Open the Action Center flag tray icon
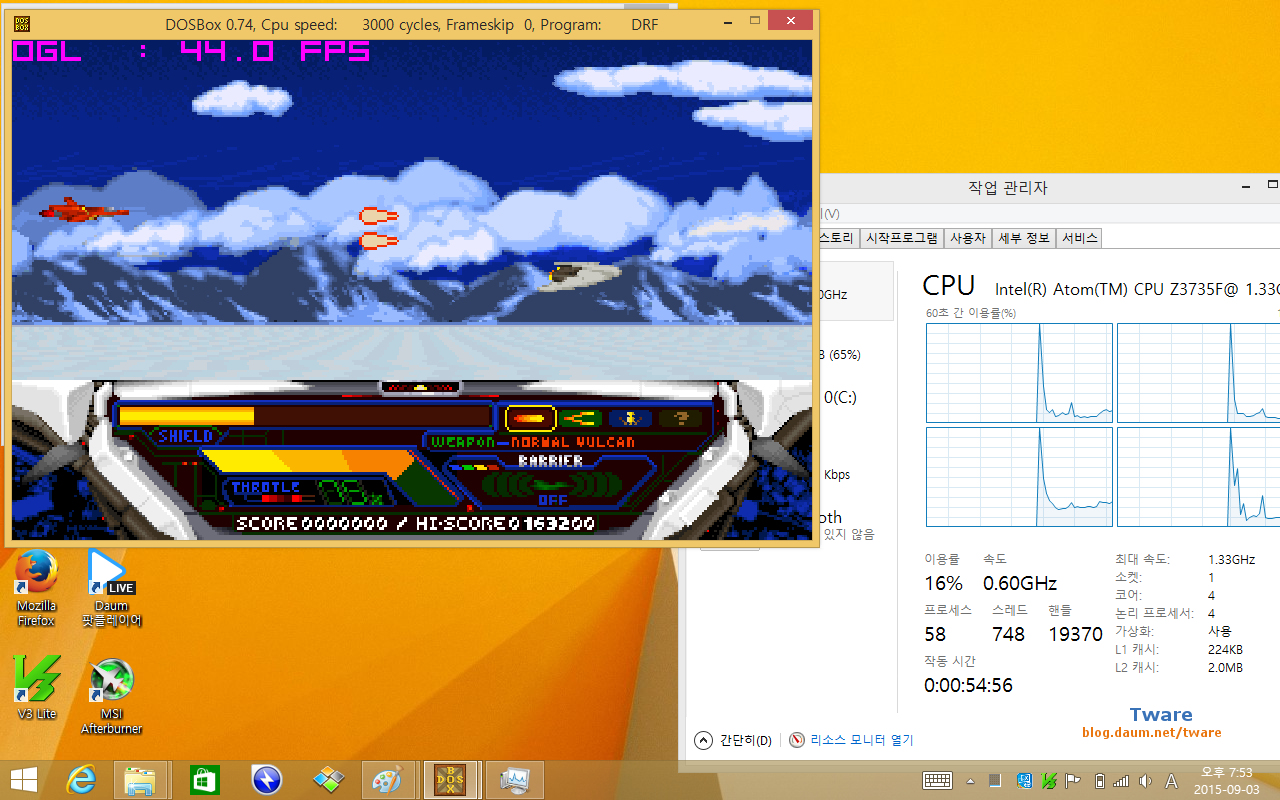 tap(1073, 780)
